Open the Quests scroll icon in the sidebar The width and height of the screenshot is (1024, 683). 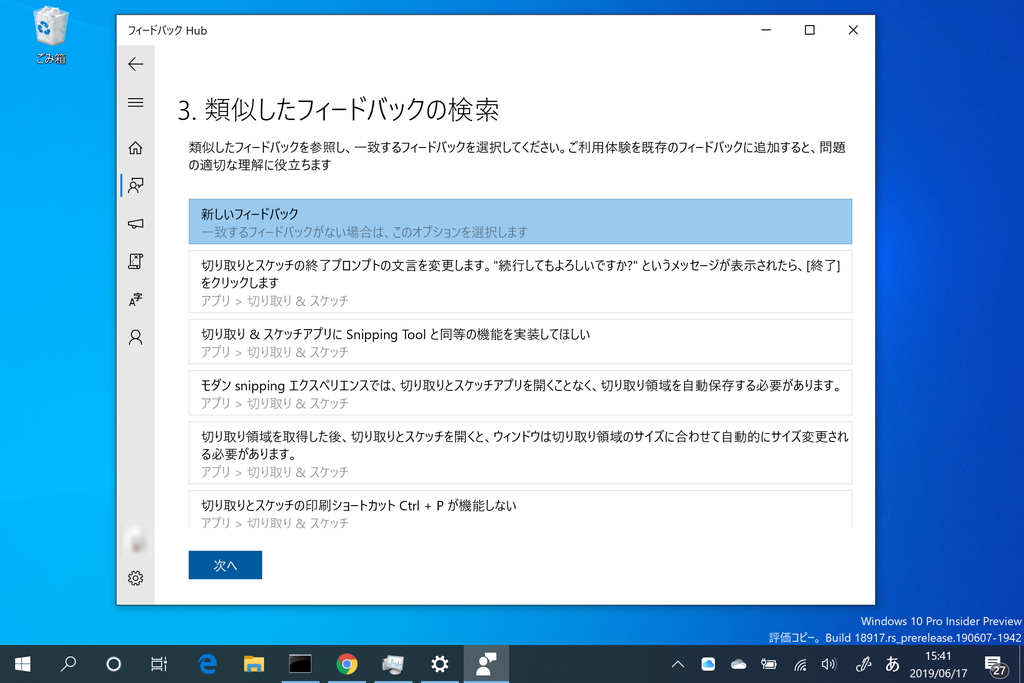135,261
